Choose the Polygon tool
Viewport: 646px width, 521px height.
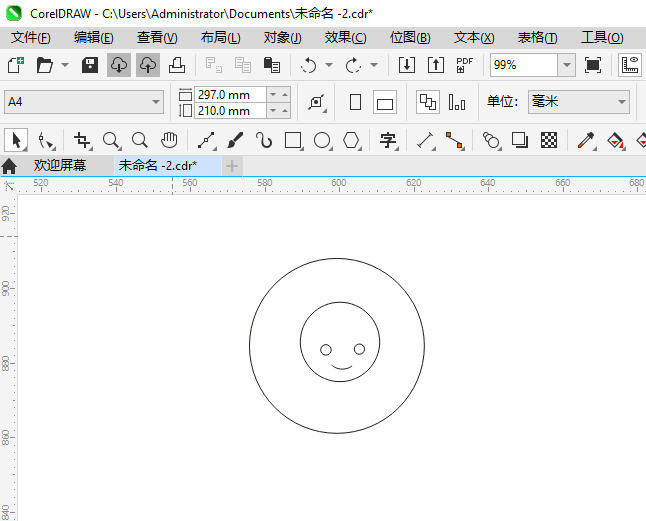point(351,140)
